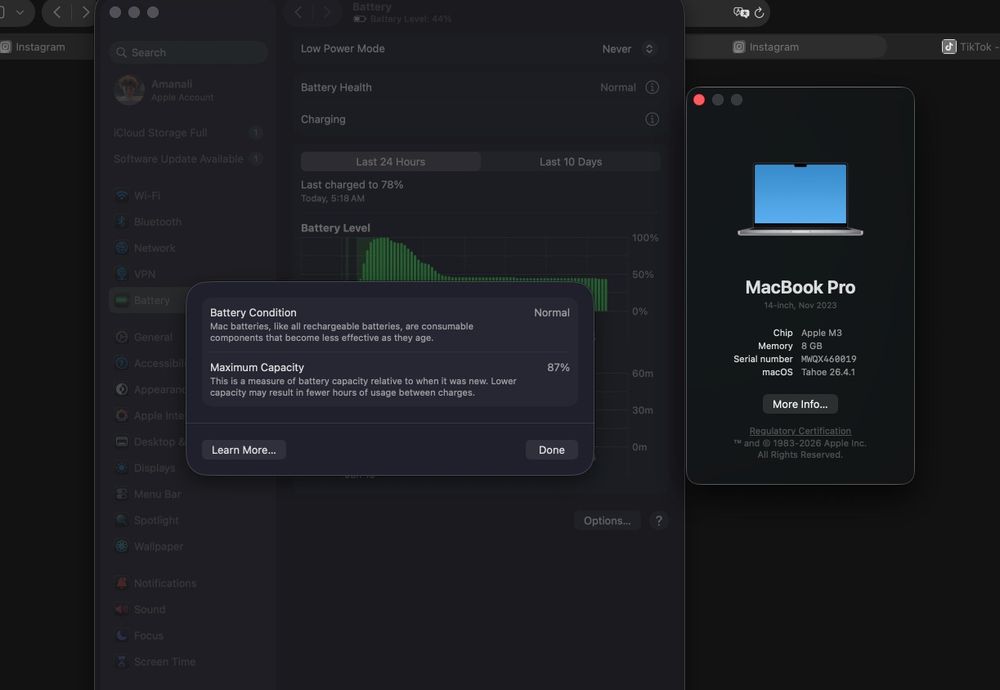Open Sound settings in sidebar
Screen dimensions: 1000x690
pyautogui.click(x=189, y=610)
